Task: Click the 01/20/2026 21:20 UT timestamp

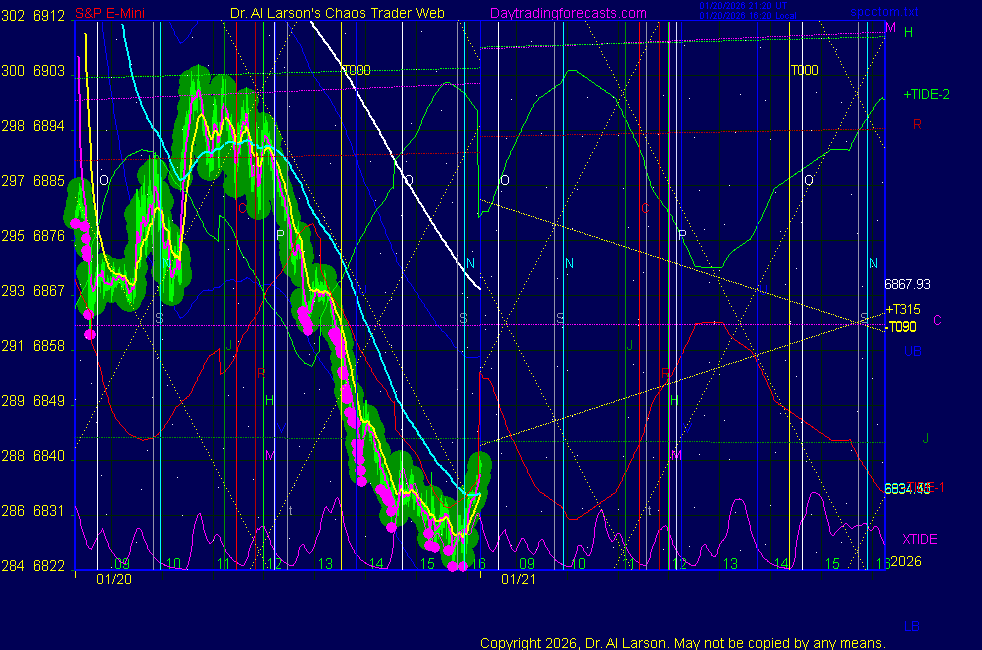Action: coord(745,7)
